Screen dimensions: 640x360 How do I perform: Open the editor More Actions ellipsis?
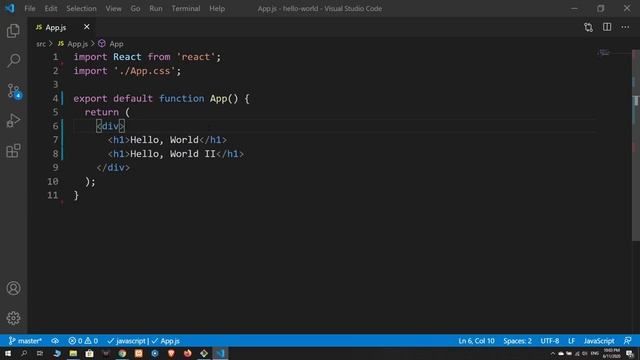625,27
